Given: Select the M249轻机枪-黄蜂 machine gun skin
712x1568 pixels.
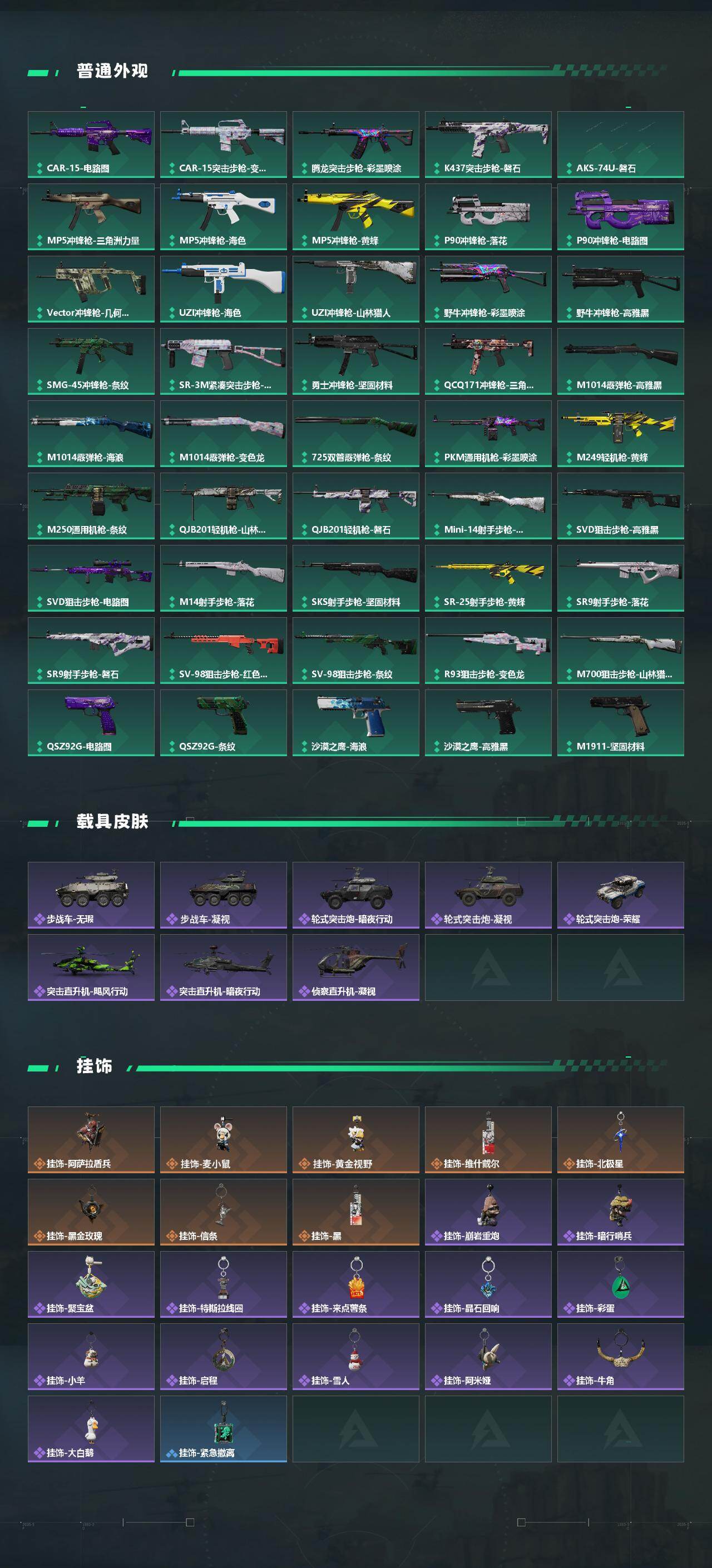Looking at the screenshot, I should tap(621, 433).
